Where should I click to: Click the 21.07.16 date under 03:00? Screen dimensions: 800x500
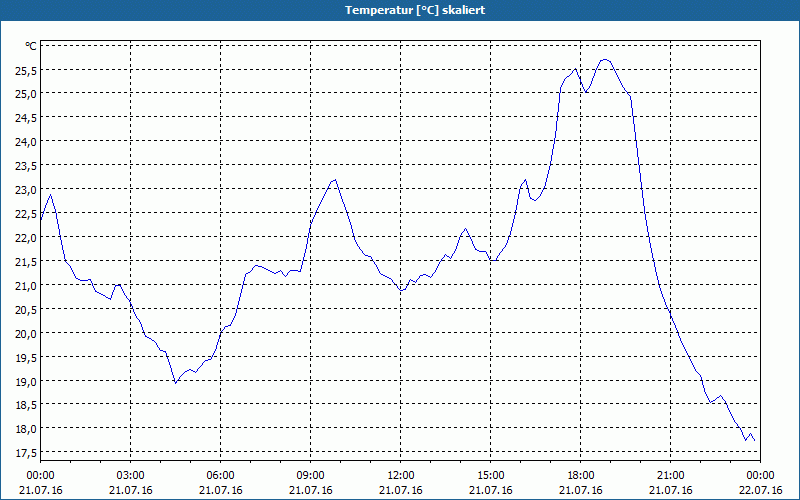click(x=131, y=490)
